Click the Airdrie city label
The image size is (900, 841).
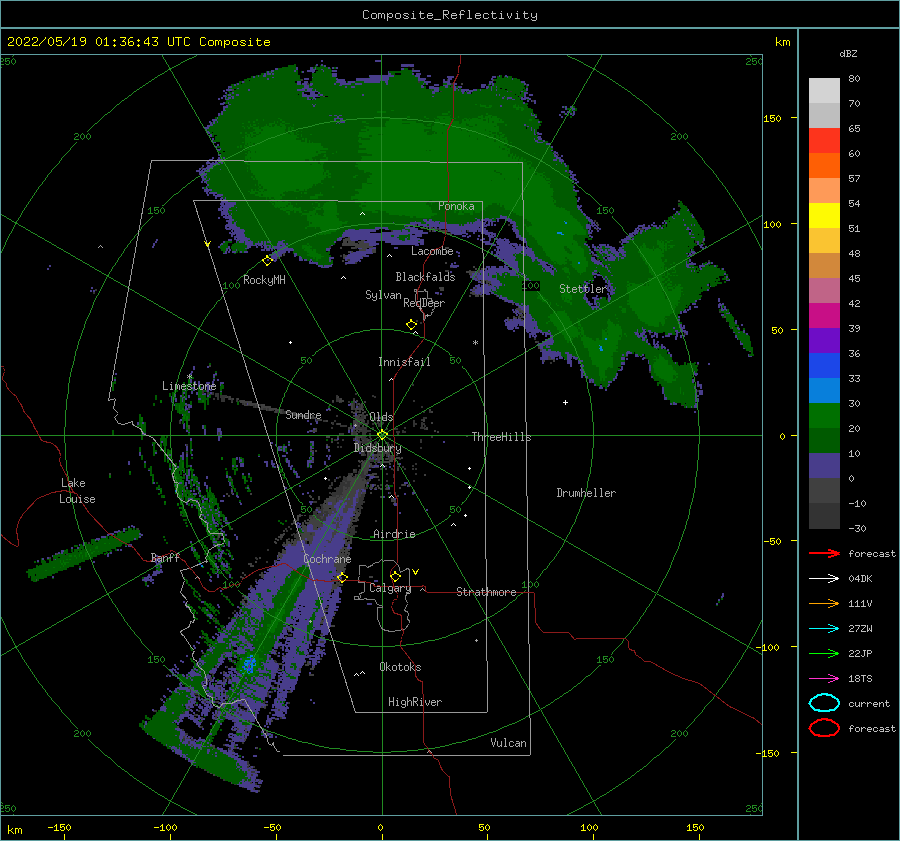394,534
